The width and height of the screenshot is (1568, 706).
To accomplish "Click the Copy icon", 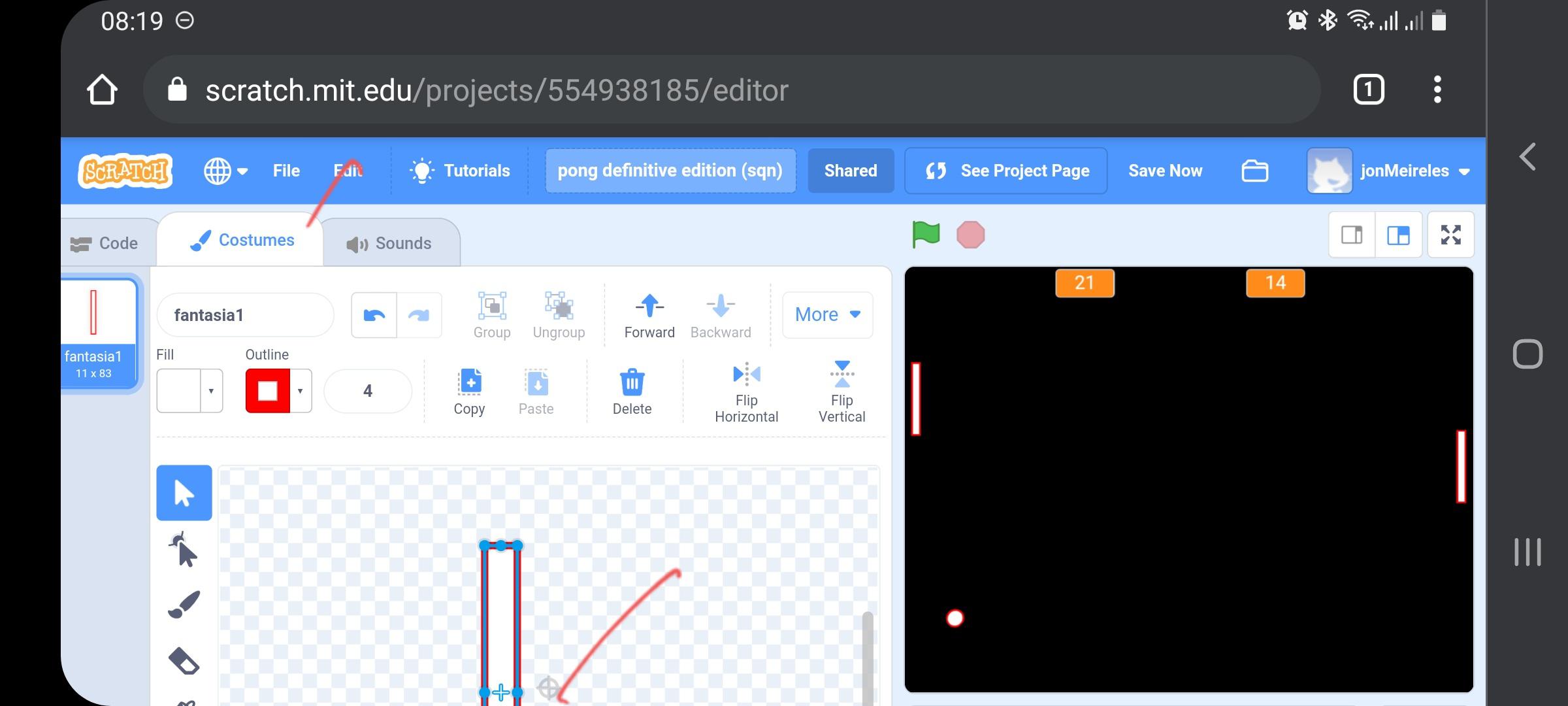I will [469, 392].
